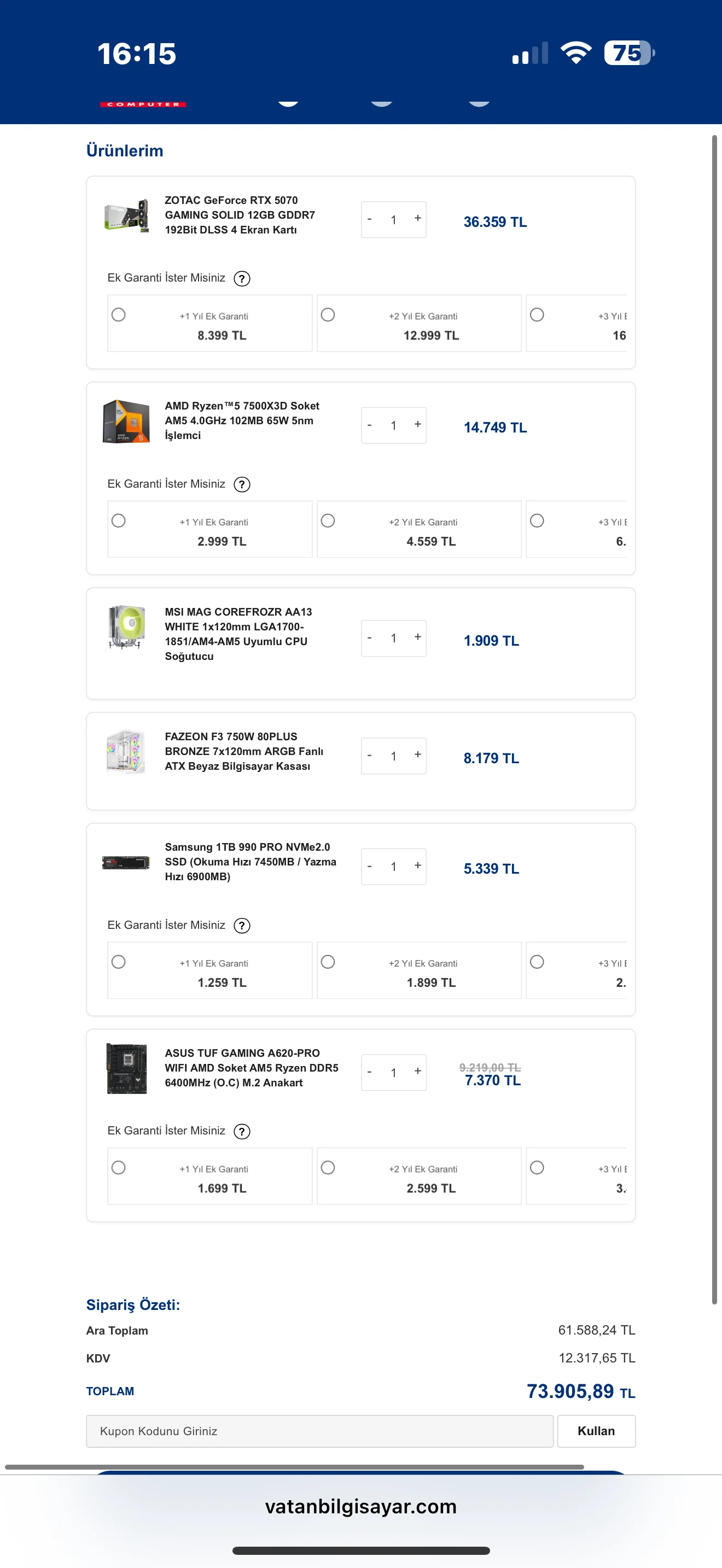This screenshot has height=1568, width=722.
Task: Open warranty help icon for ZOTAC RTX 5070
Action: (242, 279)
